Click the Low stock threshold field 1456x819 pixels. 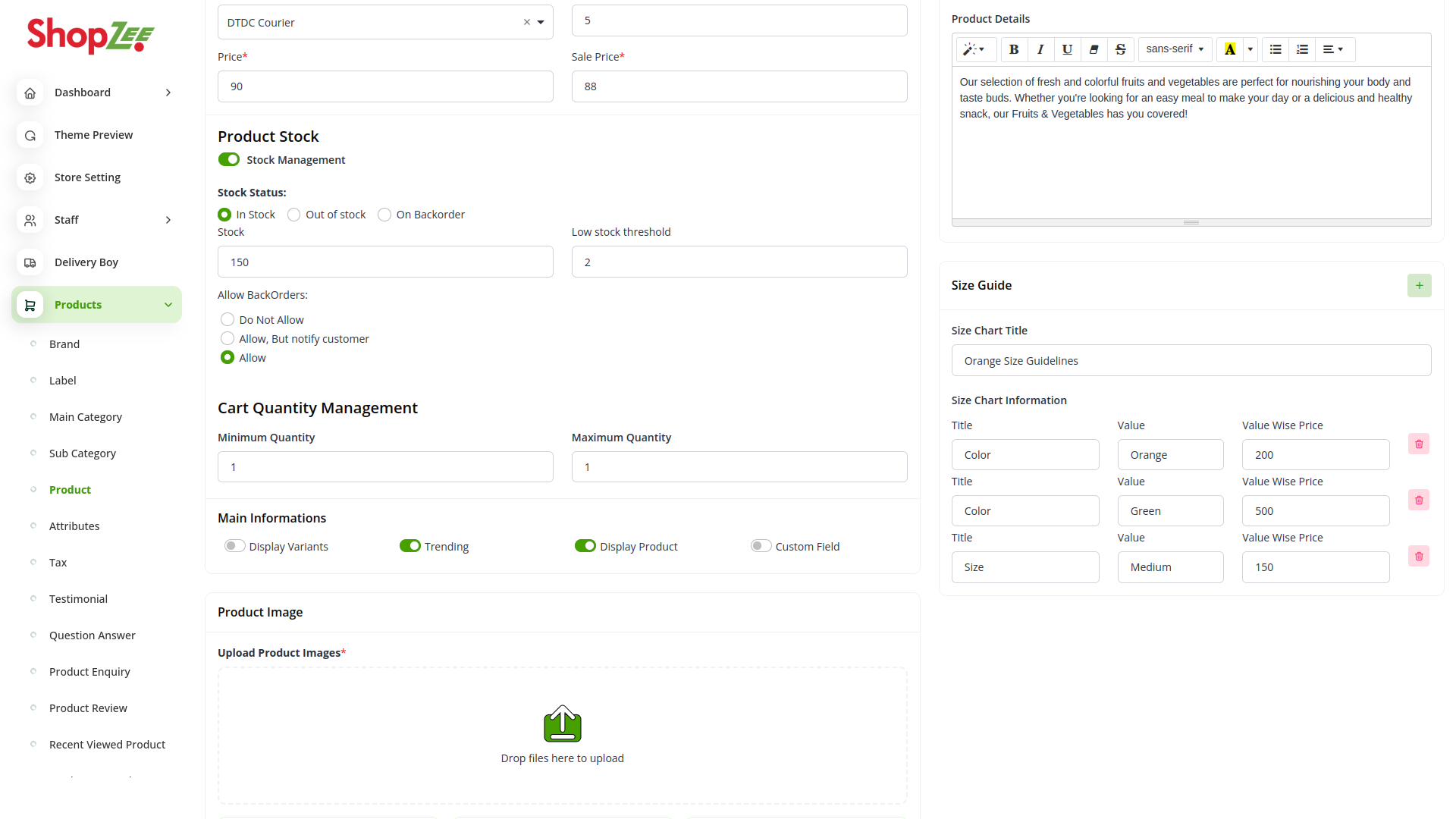point(739,262)
